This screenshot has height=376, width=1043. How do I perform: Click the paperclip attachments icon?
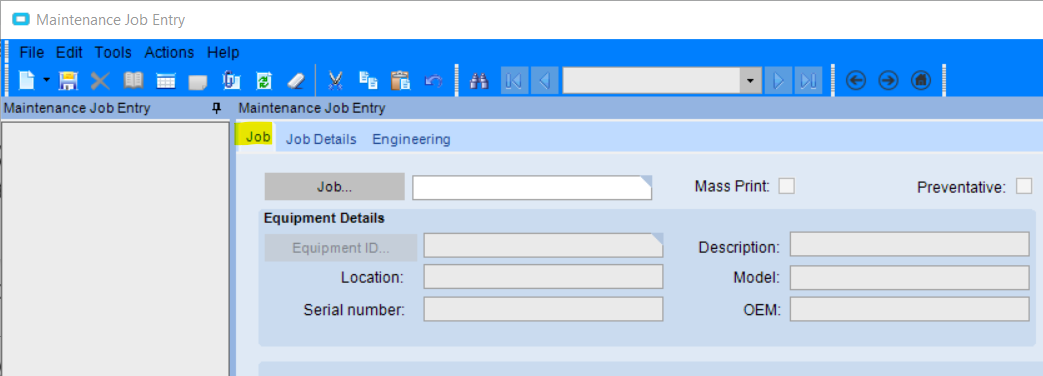coord(231,81)
